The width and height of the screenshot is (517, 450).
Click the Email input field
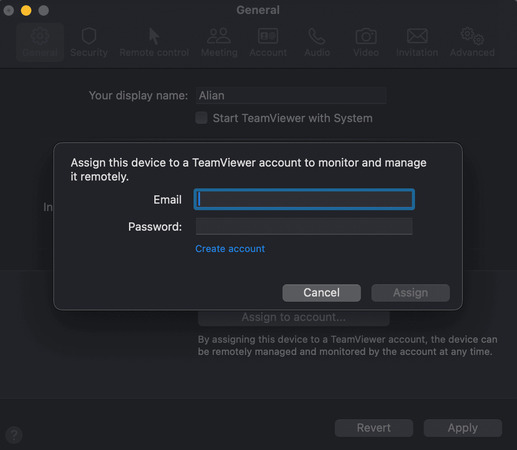[x=304, y=199]
